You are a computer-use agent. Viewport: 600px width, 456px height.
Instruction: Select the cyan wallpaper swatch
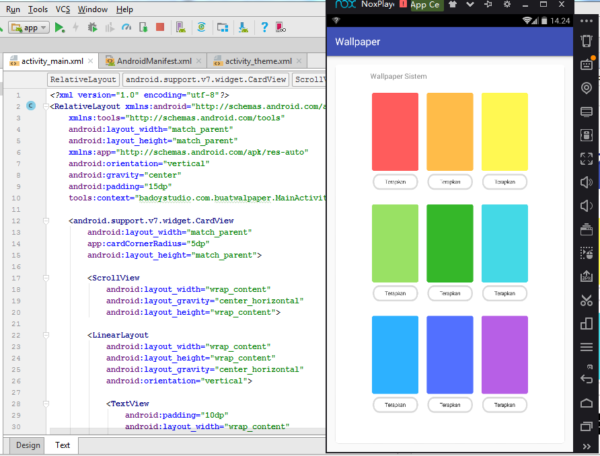(504, 242)
